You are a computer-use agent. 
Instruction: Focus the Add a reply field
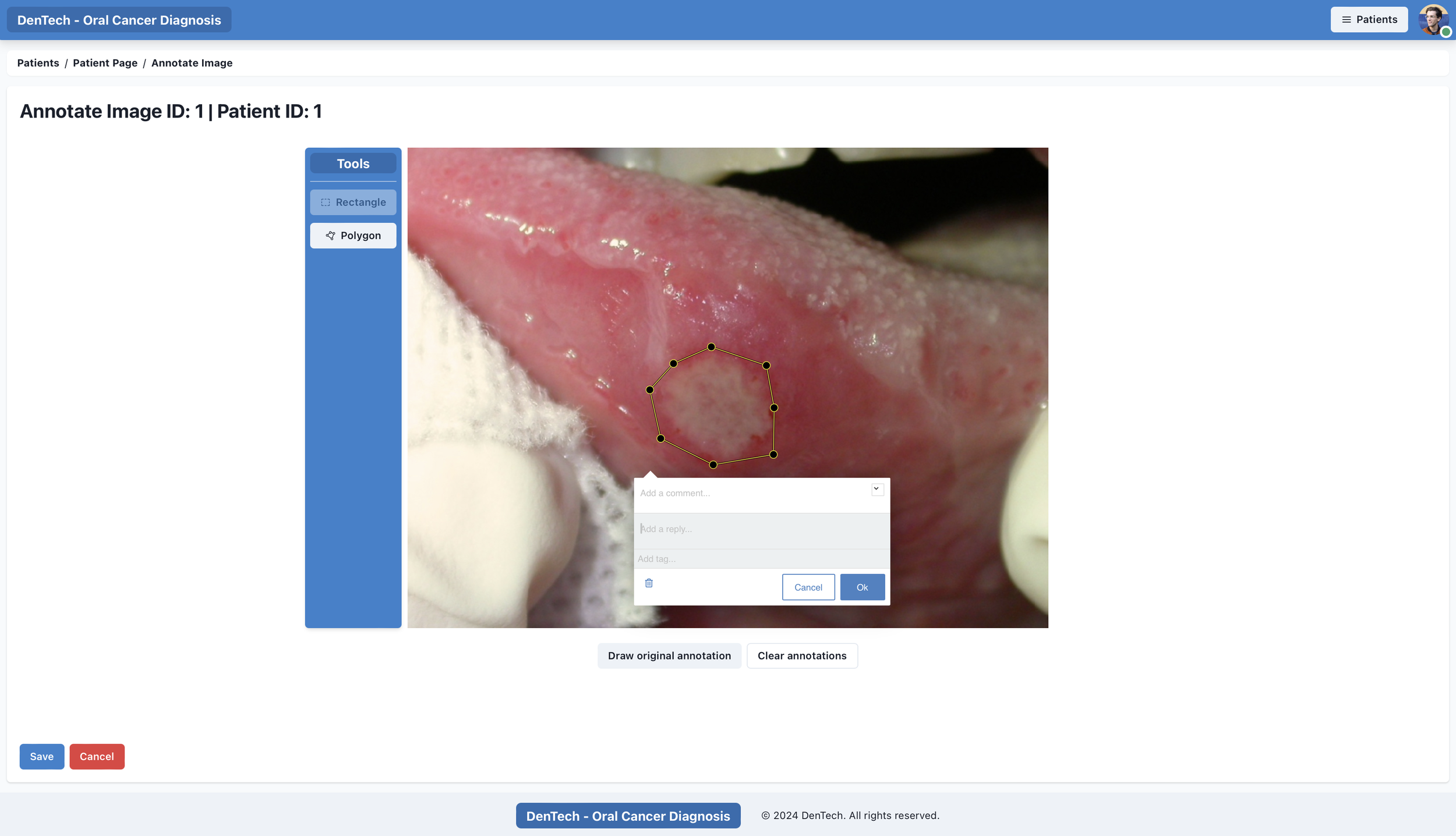tap(757, 529)
